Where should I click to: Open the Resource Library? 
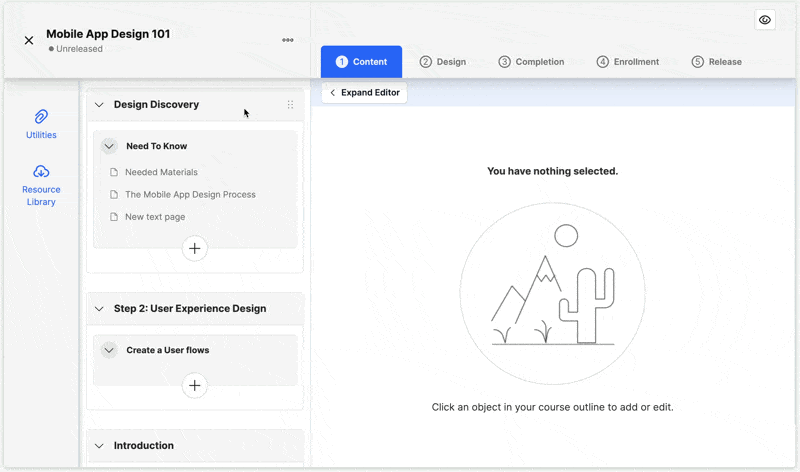(41, 186)
